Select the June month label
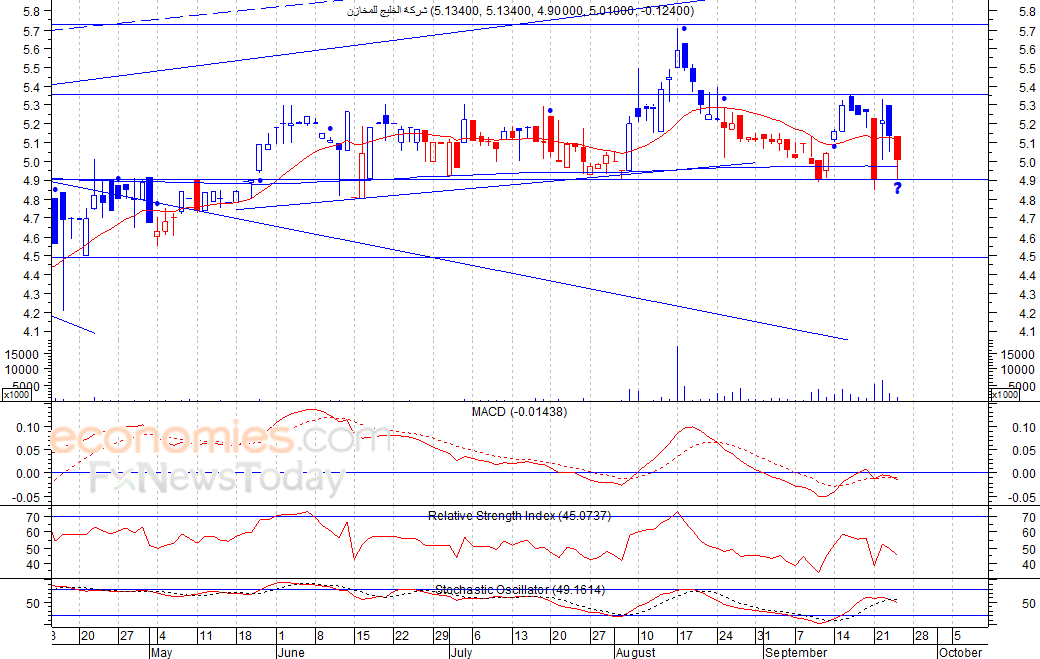Screen dimensions: 1040x659 (291, 652)
